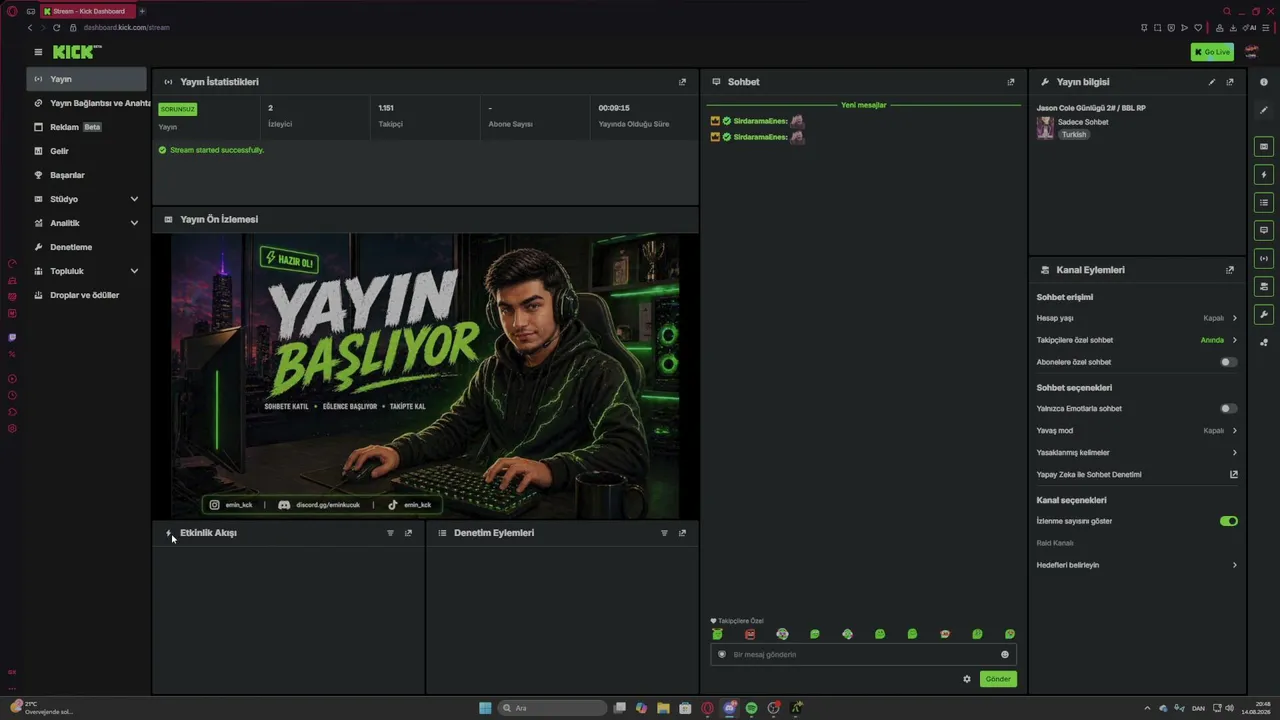Viewport: 1280px width, 720px height.
Task: Click the info icon in right rail
Action: 1264,82
